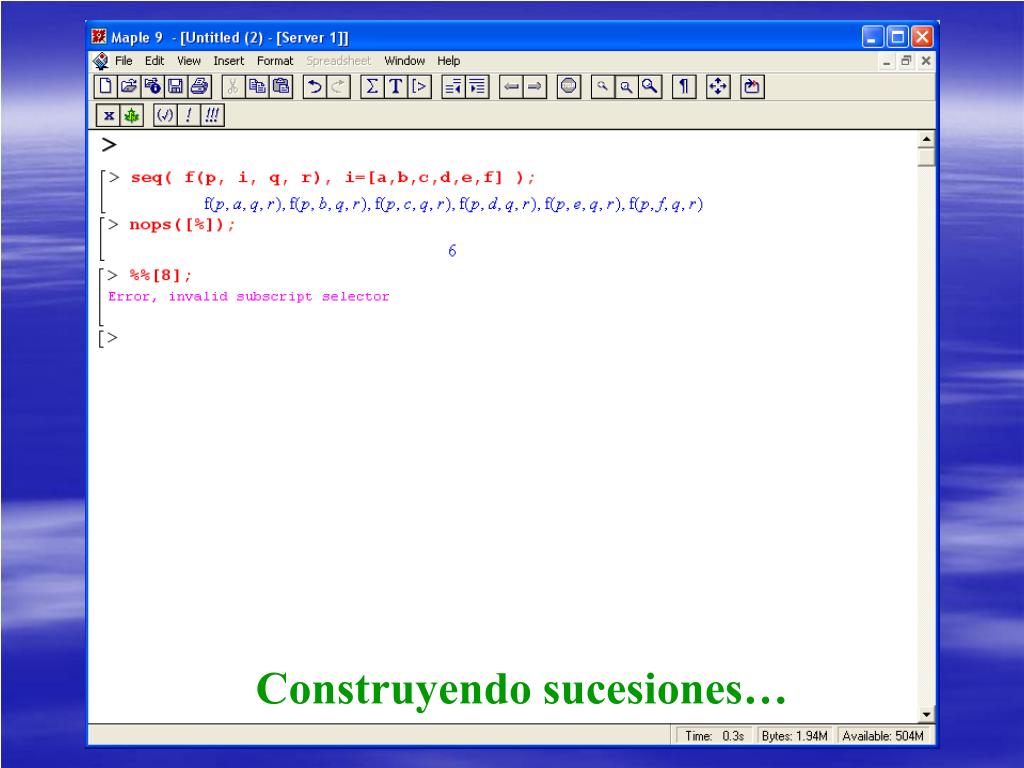Open the Window menu
The height and width of the screenshot is (768, 1024).
click(x=404, y=61)
